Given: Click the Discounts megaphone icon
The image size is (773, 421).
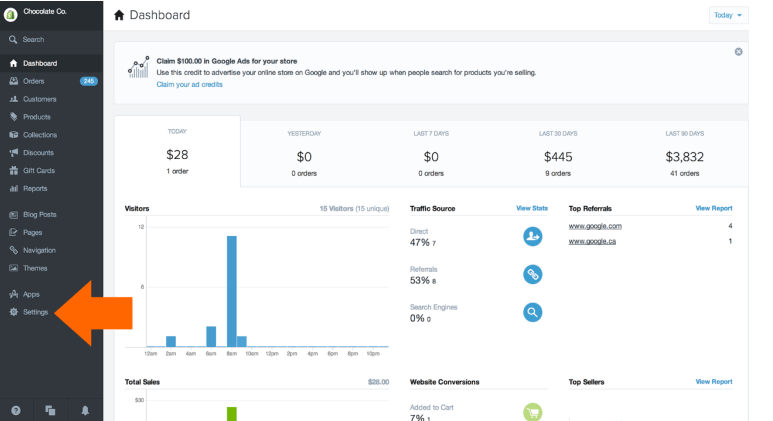Looking at the screenshot, I should pyautogui.click(x=13, y=153).
